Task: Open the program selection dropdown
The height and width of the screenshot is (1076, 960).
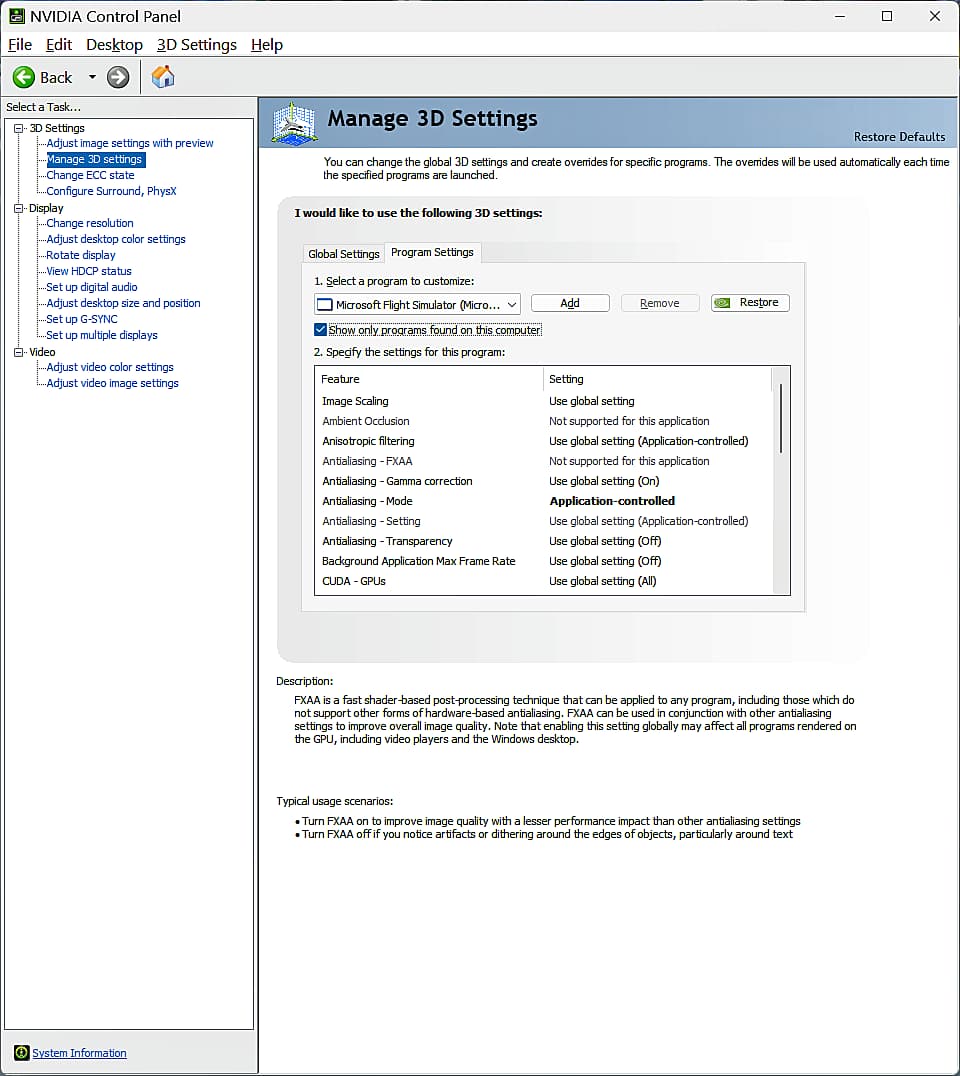Action: [x=511, y=304]
